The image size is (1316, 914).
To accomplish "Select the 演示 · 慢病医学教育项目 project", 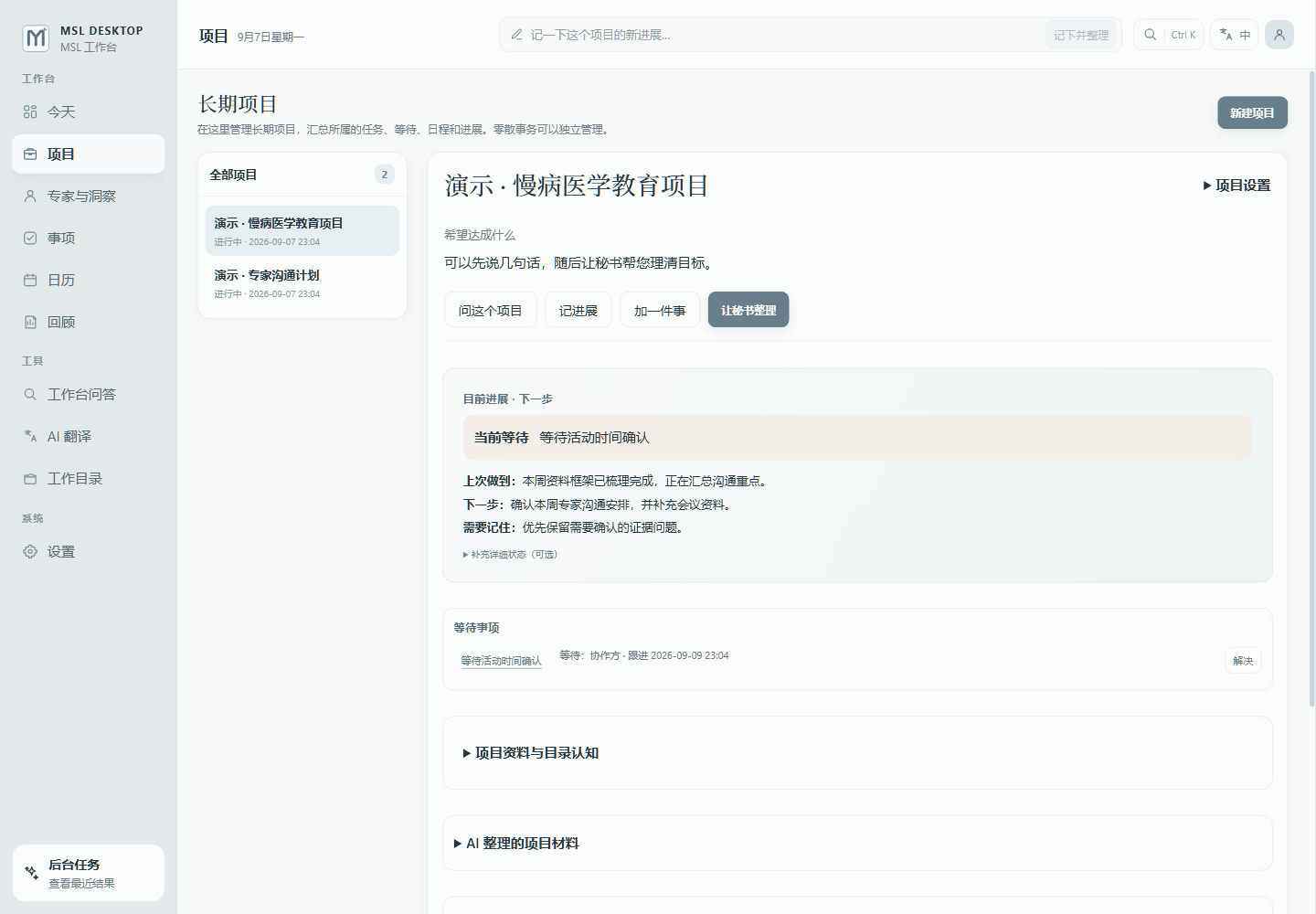I will [302, 230].
